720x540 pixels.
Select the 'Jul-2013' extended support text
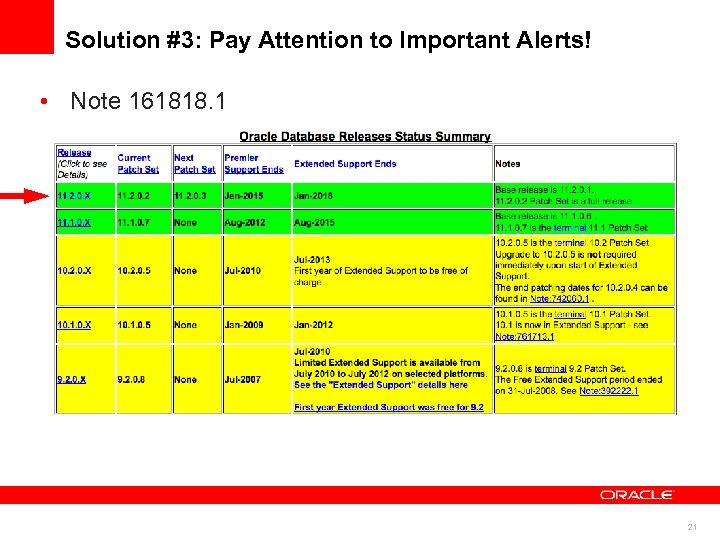point(312,259)
